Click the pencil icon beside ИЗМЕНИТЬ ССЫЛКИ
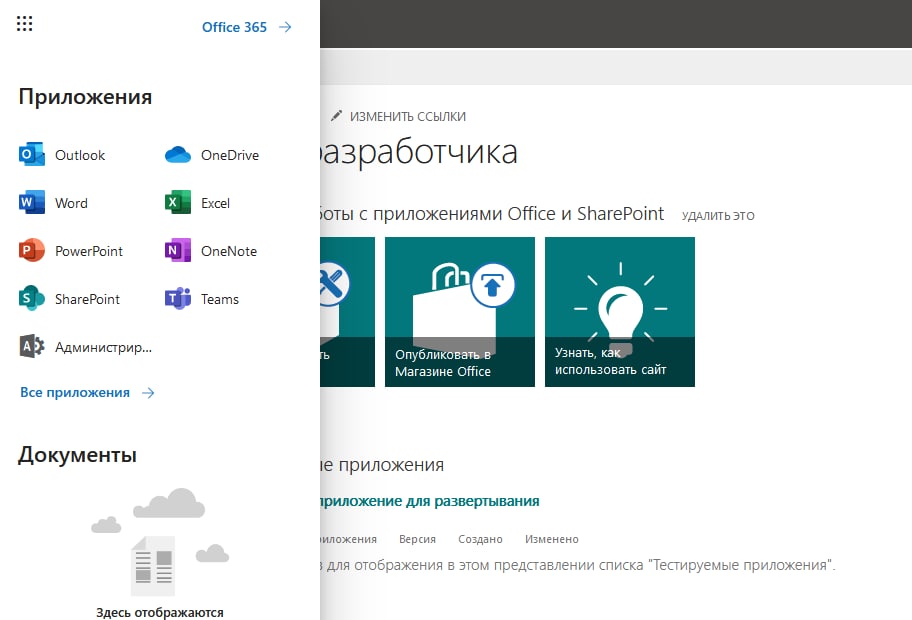The image size is (912, 620). pos(336,116)
